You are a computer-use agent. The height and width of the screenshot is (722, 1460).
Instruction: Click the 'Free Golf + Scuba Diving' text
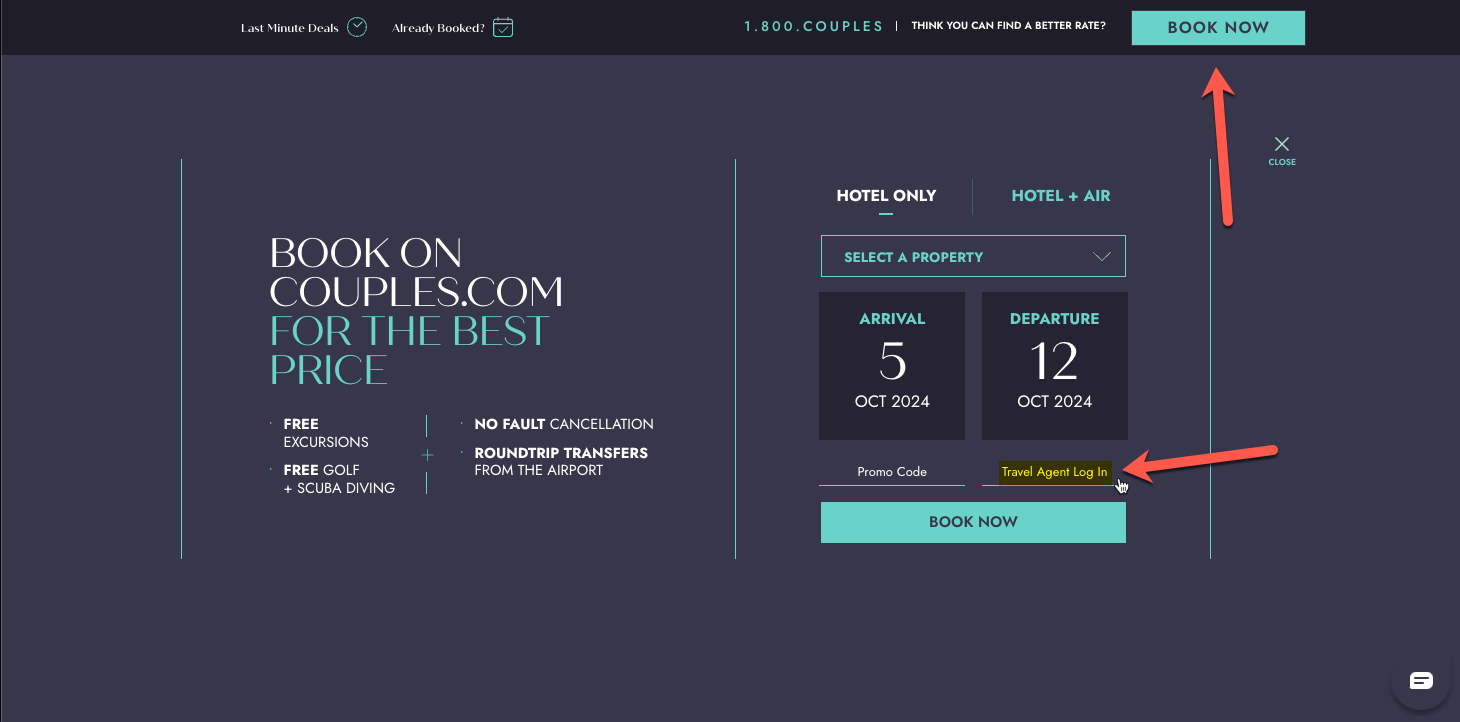pyautogui.click(x=339, y=479)
